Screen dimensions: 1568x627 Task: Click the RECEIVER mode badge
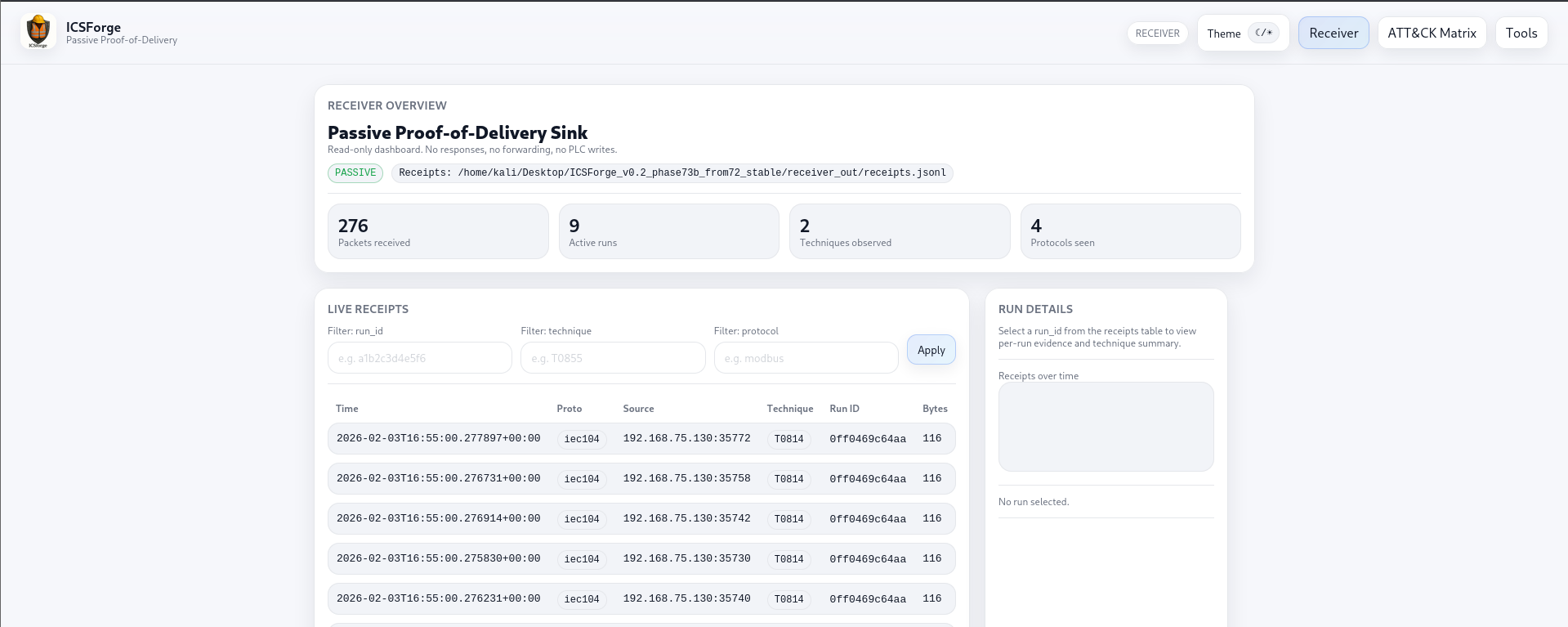tap(1157, 34)
